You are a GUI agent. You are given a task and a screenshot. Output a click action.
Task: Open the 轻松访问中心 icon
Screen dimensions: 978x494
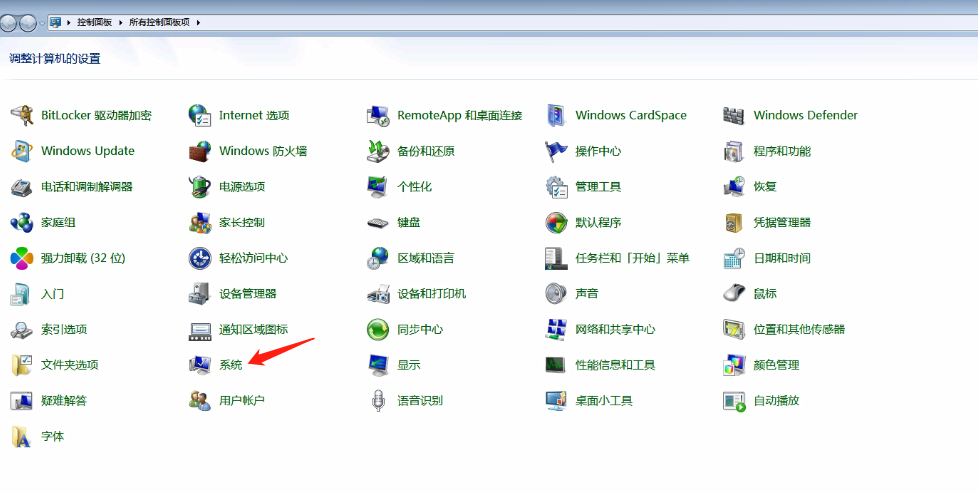click(x=200, y=258)
